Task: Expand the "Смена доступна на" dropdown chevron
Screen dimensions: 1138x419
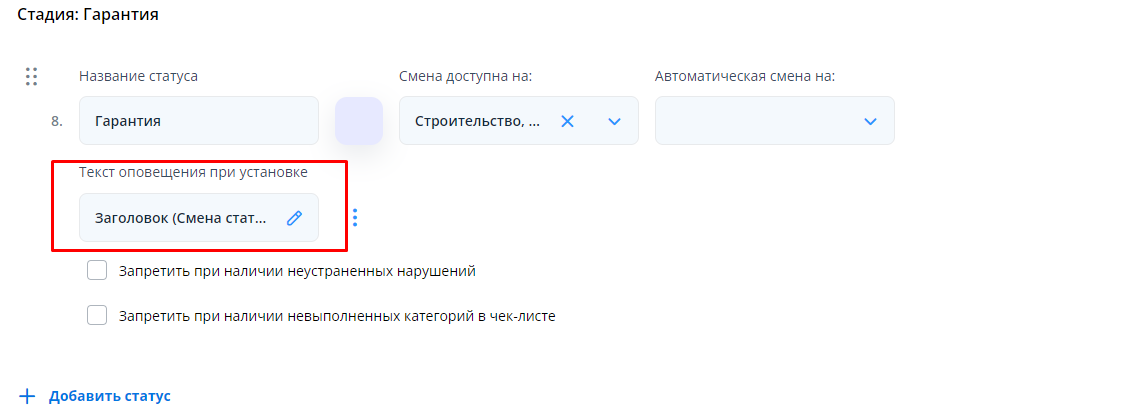Action: 614,121
